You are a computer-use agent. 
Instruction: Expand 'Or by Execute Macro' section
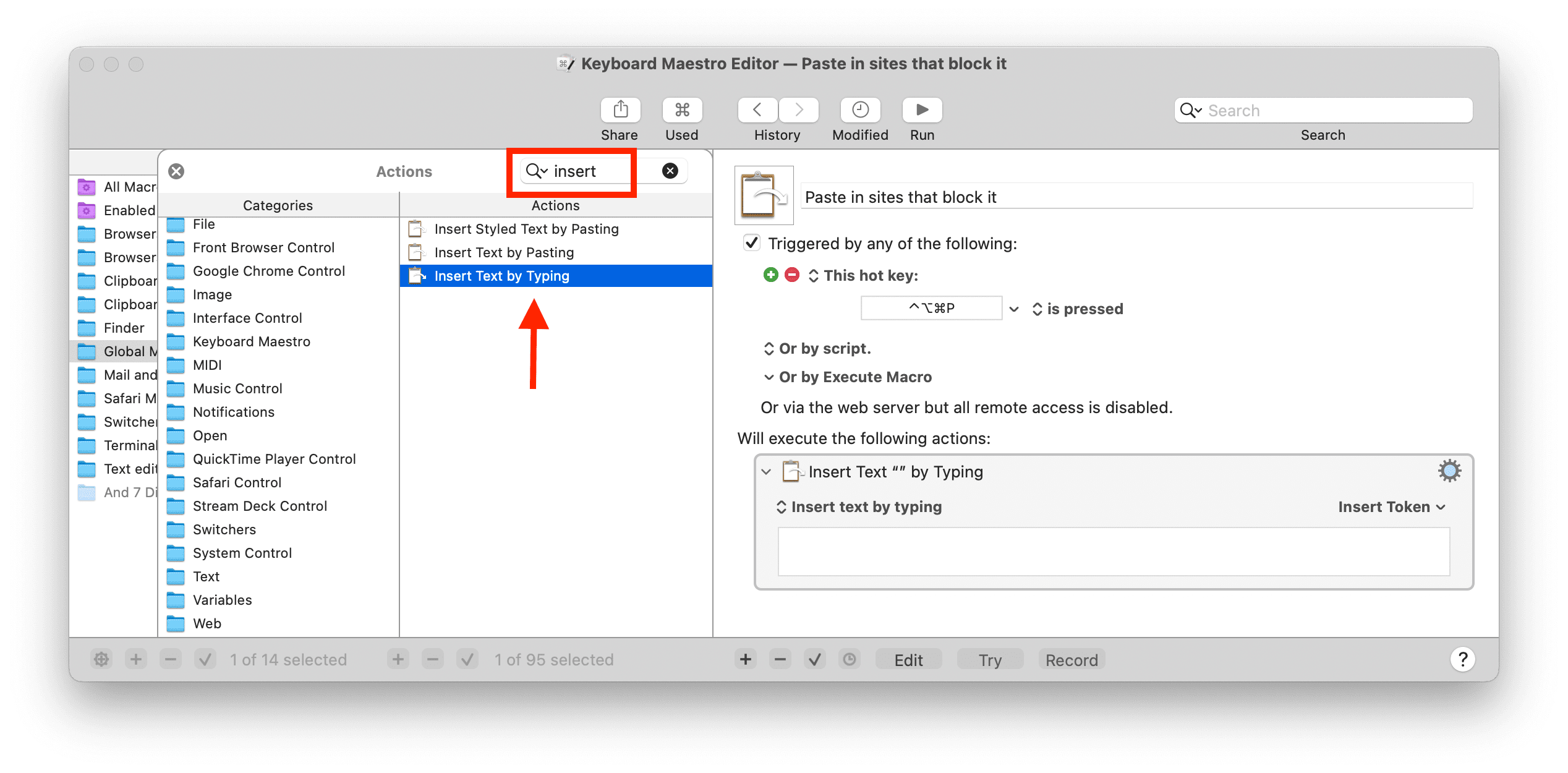[769, 377]
